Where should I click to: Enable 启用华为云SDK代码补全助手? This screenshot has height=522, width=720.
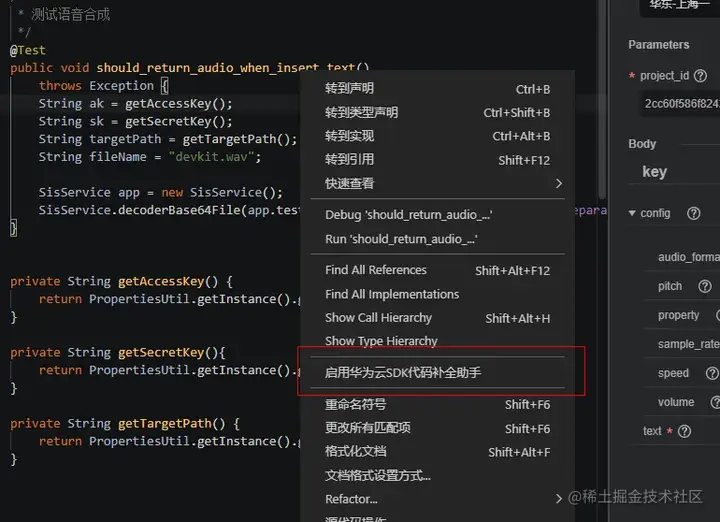click(437, 372)
